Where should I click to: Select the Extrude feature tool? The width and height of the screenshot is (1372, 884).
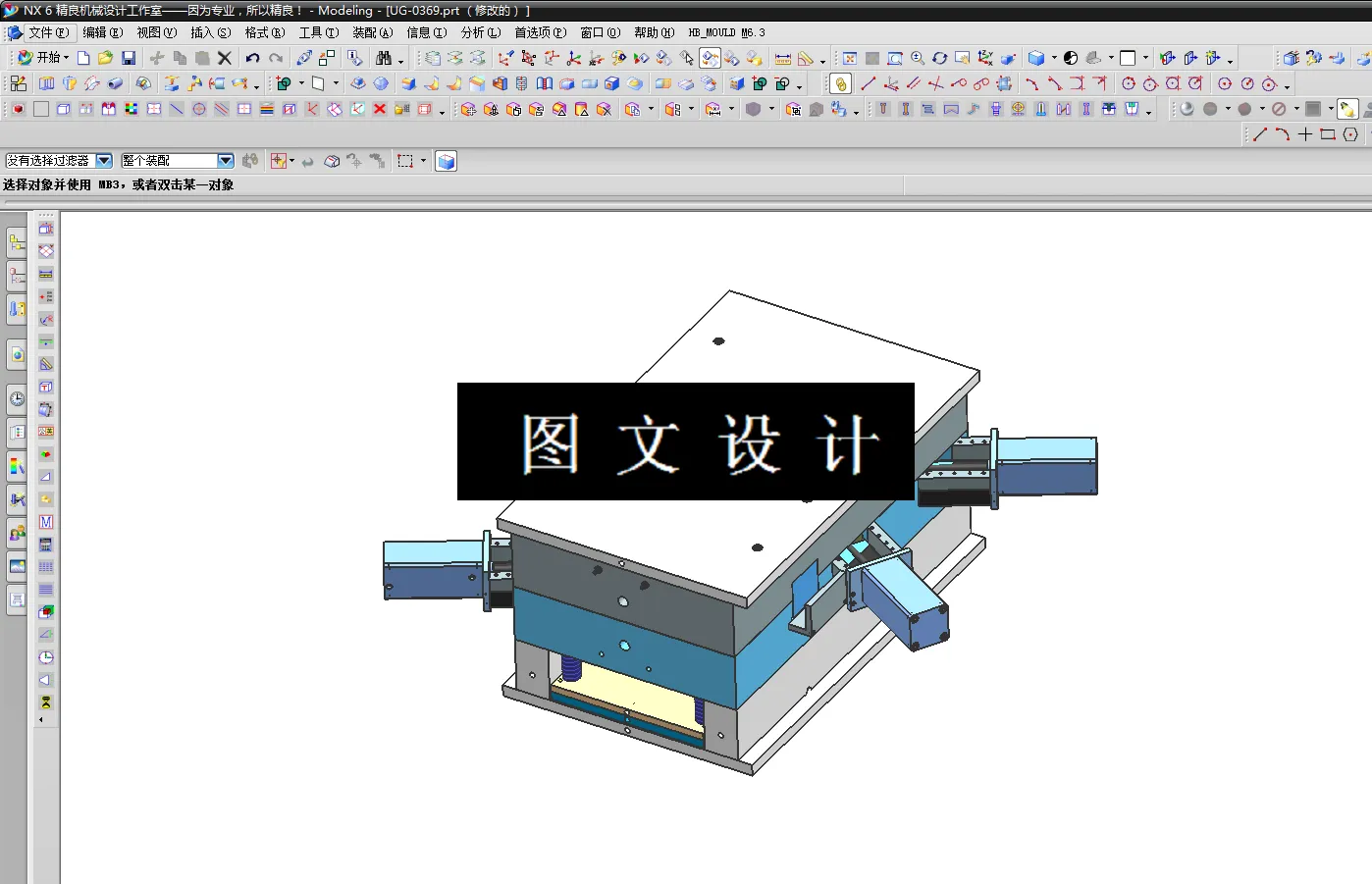click(47, 84)
